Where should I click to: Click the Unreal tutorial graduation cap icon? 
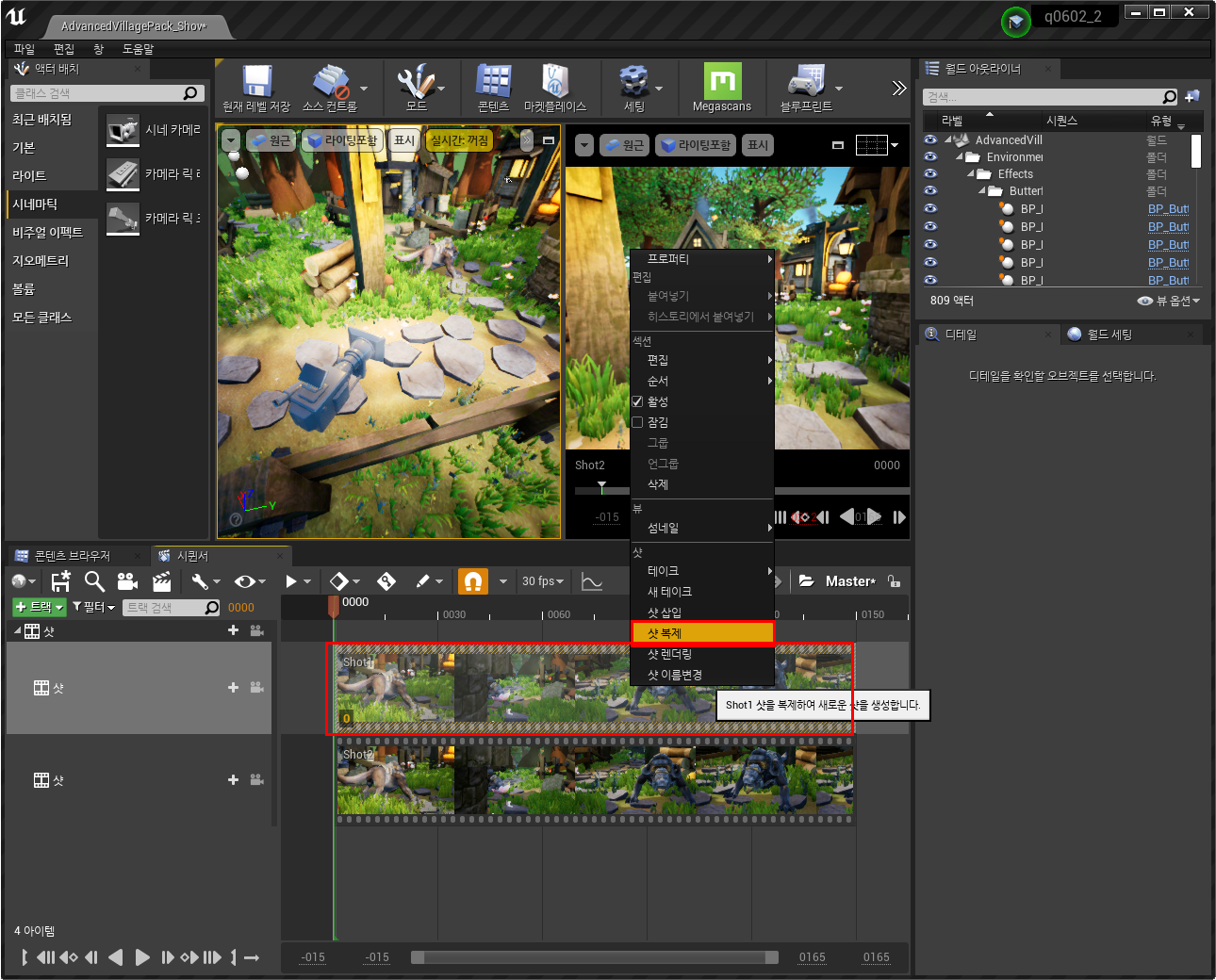(1016, 21)
